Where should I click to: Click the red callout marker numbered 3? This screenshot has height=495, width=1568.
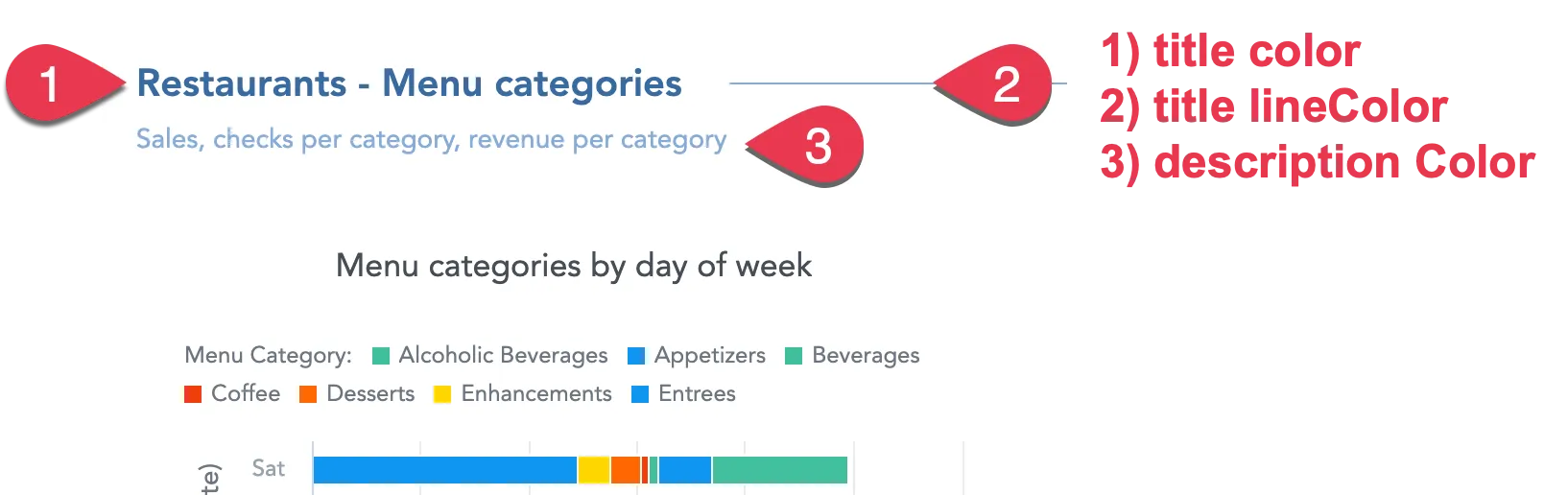click(817, 146)
